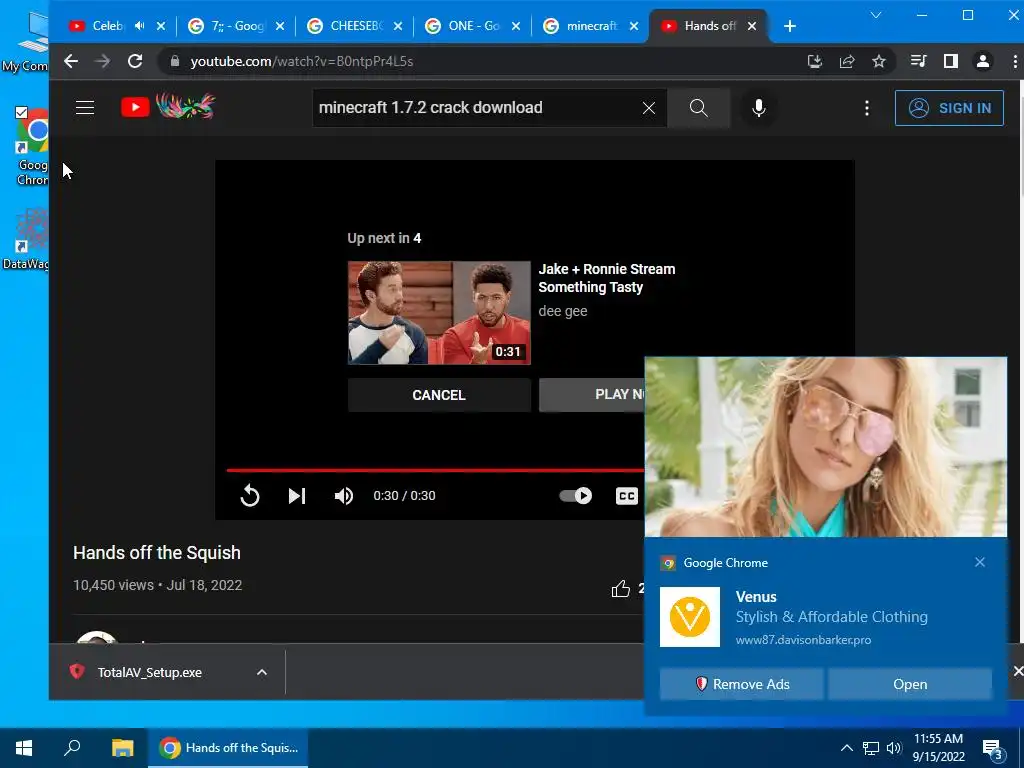Close the Chrome downloads bar
Viewport: 1024px width, 768px height.
point(1017,671)
